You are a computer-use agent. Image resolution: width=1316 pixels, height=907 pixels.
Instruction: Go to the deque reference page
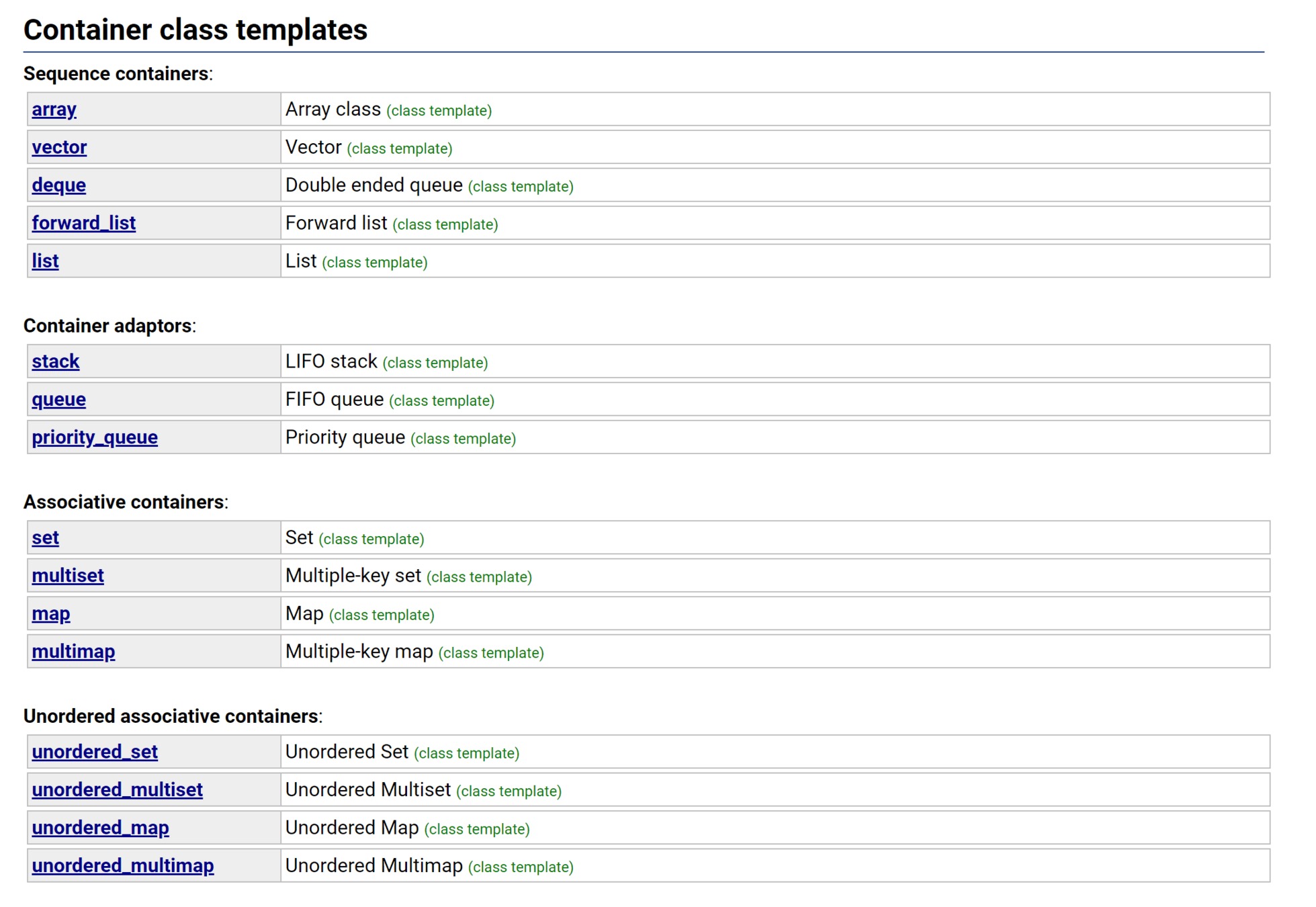click(58, 185)
